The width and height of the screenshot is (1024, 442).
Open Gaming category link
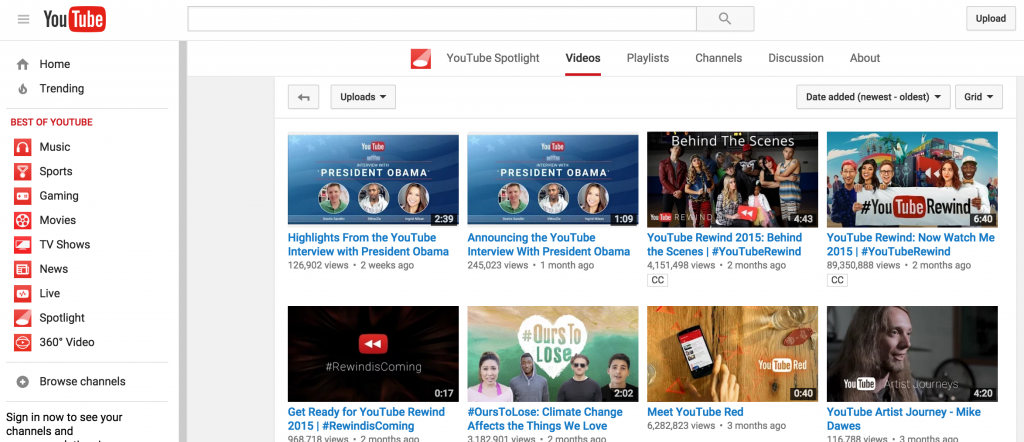point(59,196)
